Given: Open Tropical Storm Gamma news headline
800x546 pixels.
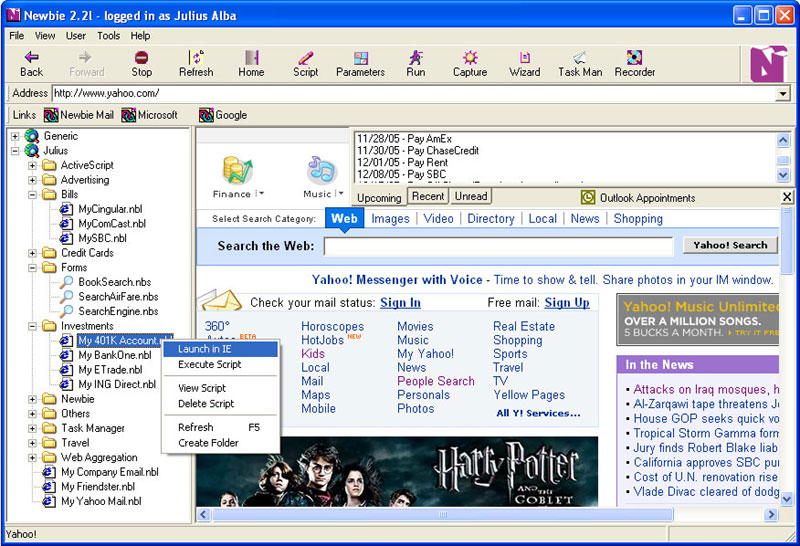Looking at the screenshot, I should point(706,433).
